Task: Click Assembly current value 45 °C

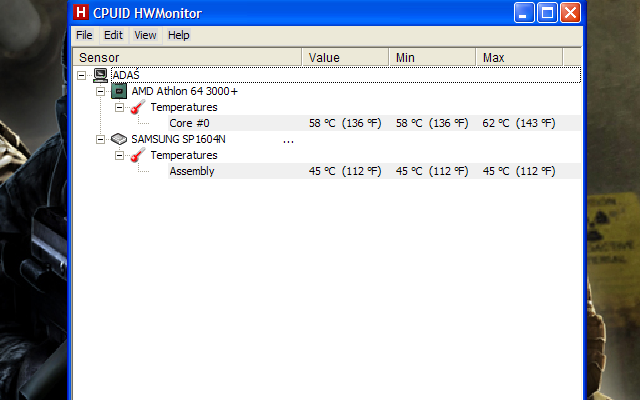Action: click(x=345, y=171)
